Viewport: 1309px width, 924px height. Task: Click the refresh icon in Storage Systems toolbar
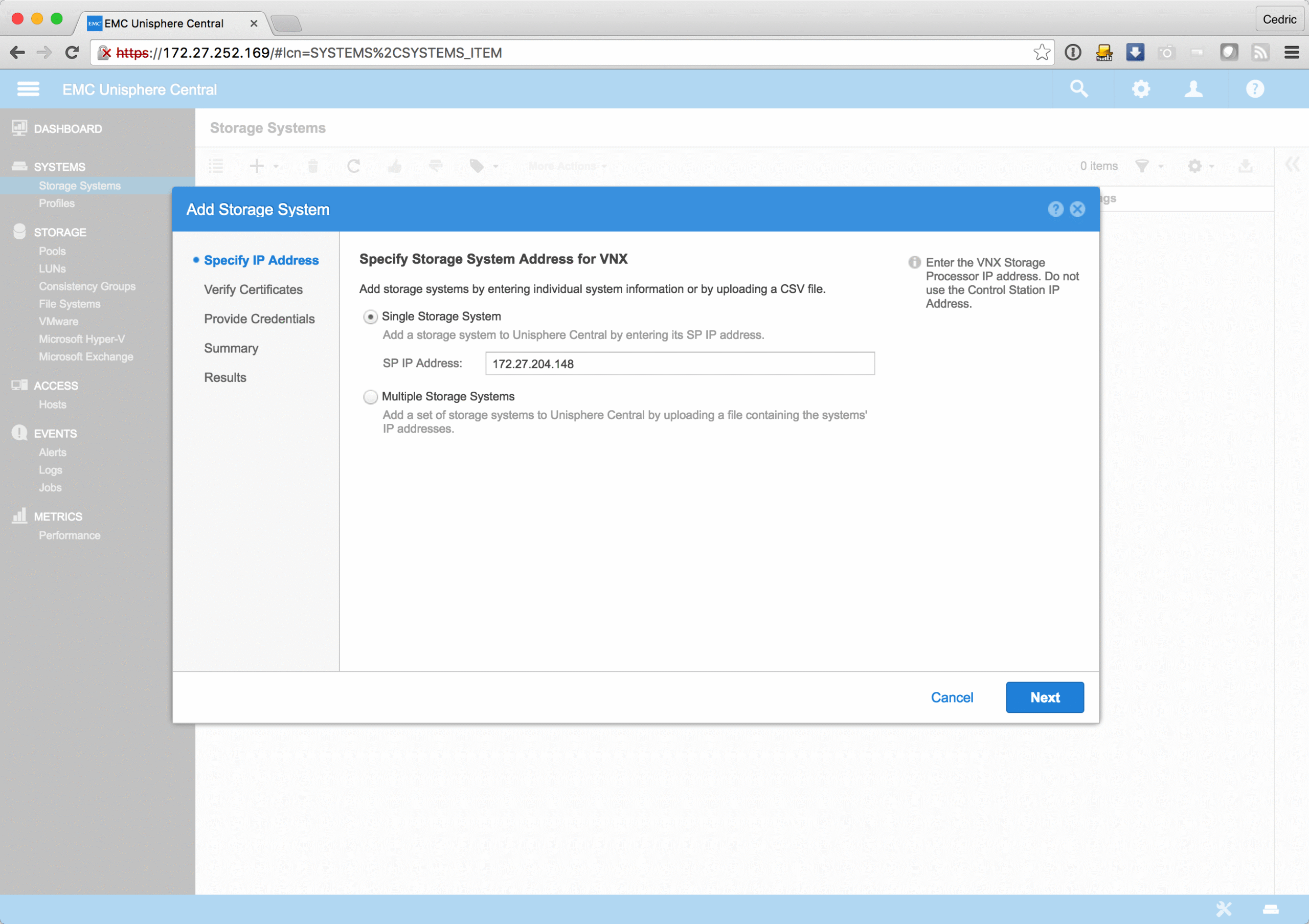coord(353,166)
